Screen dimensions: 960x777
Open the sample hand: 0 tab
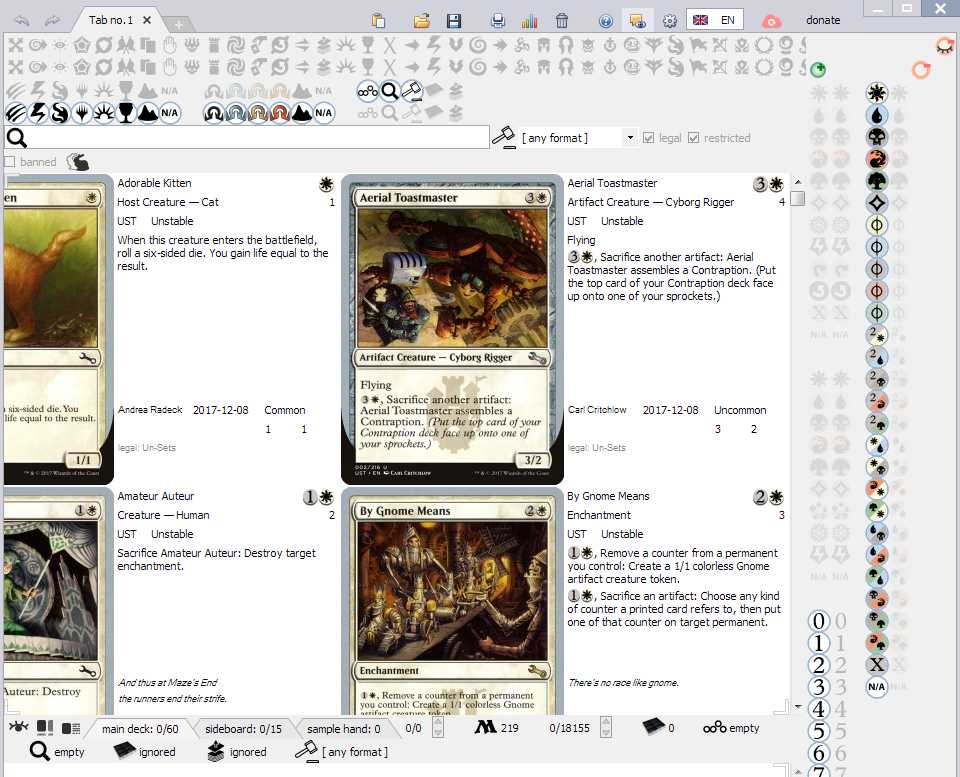(x=343, y=729)
